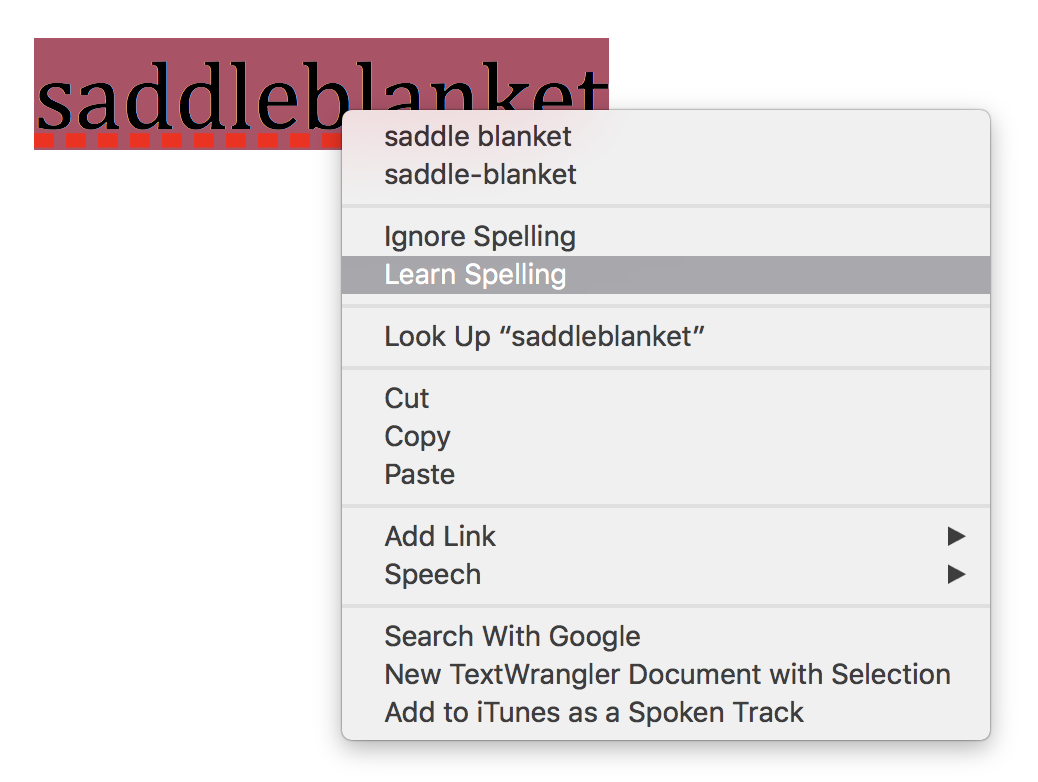
Task: Choose the "saddle blanket" spelling suggestion
Action: [478, 137]
